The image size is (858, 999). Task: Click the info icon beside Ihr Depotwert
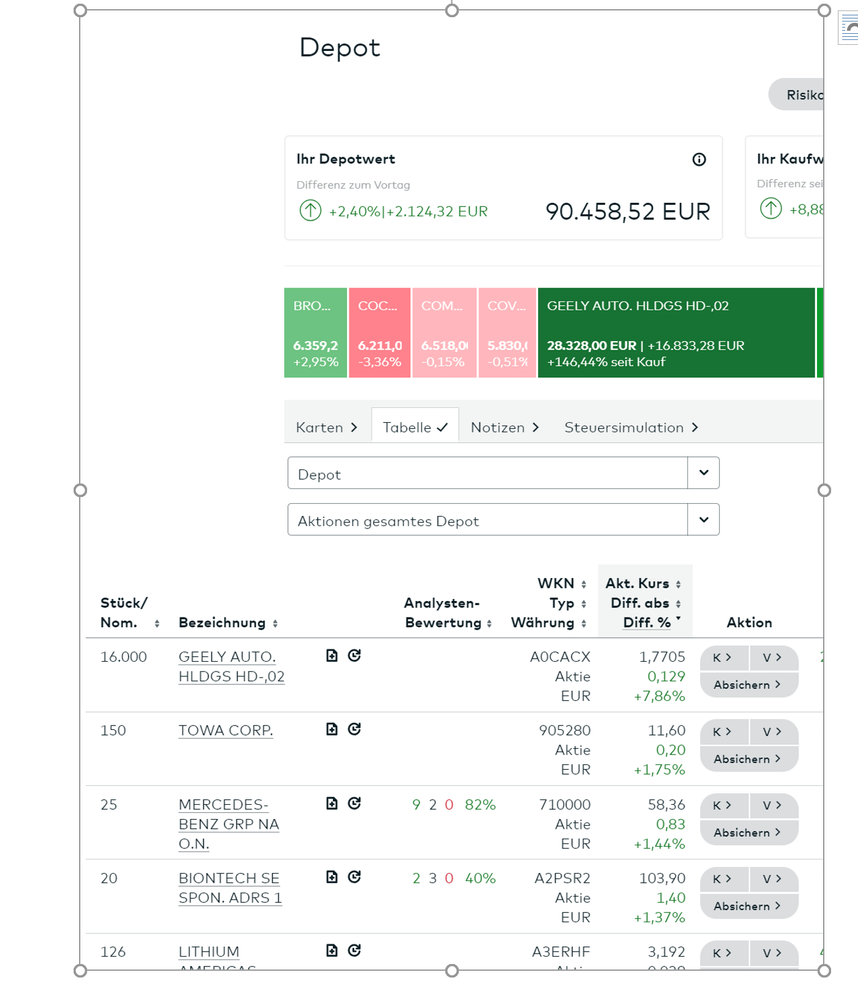(x=699, y=159)
